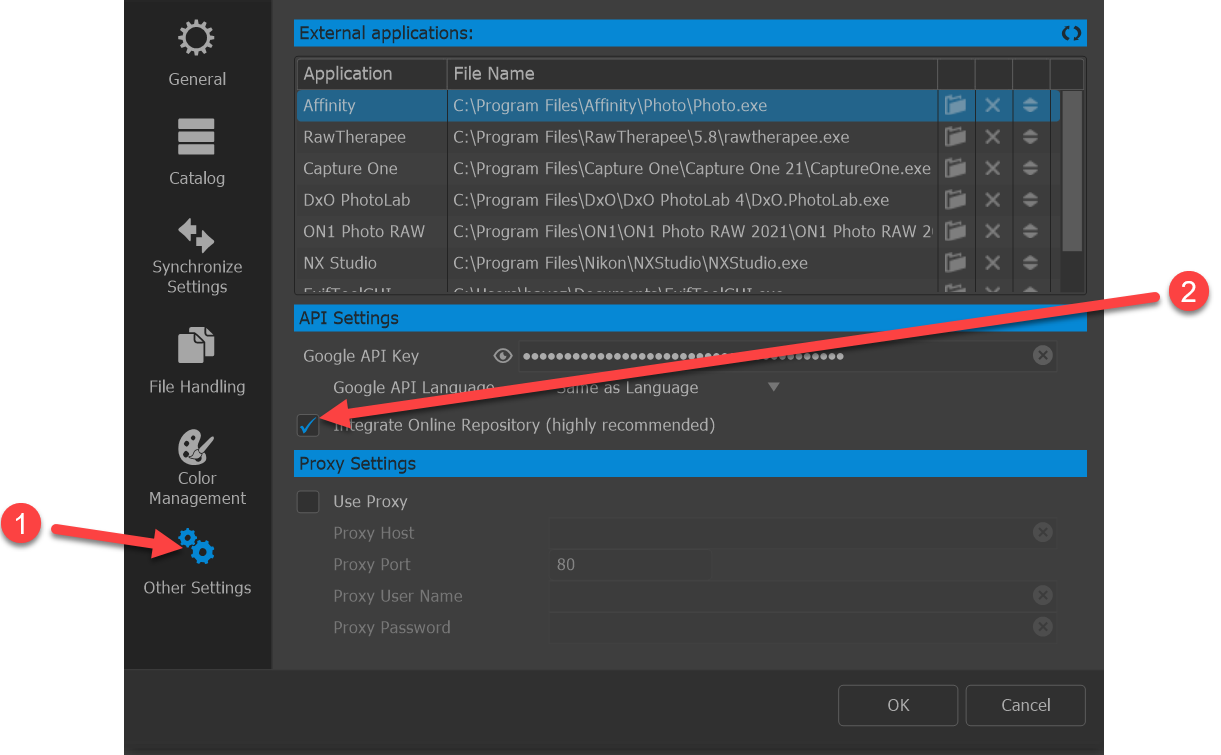The width and height of the screenshot is (1221, 755).
Task: Click the reorder icon for Capture One
Action: point(1030,168)
